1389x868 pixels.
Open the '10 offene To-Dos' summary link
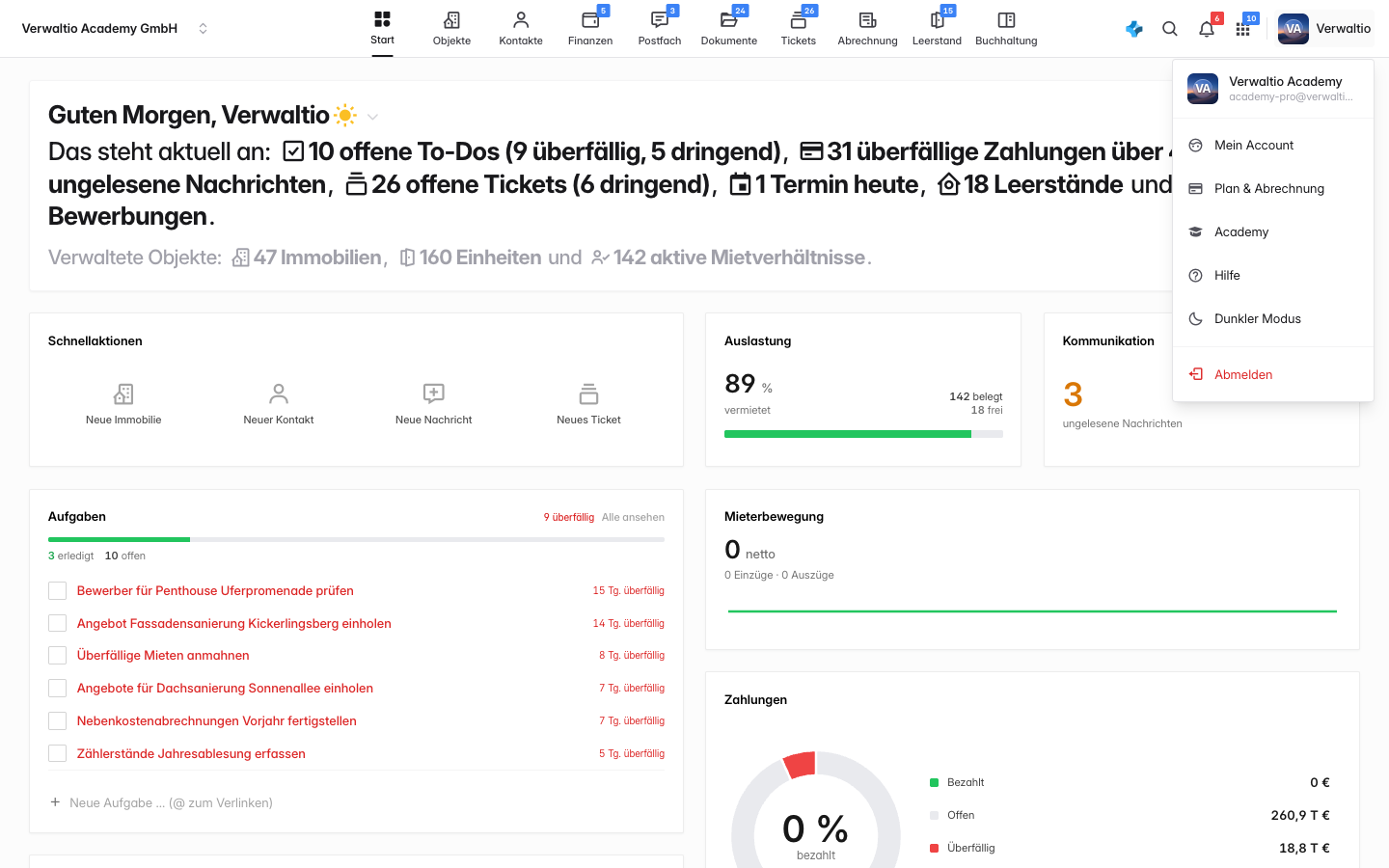[532, 151]
